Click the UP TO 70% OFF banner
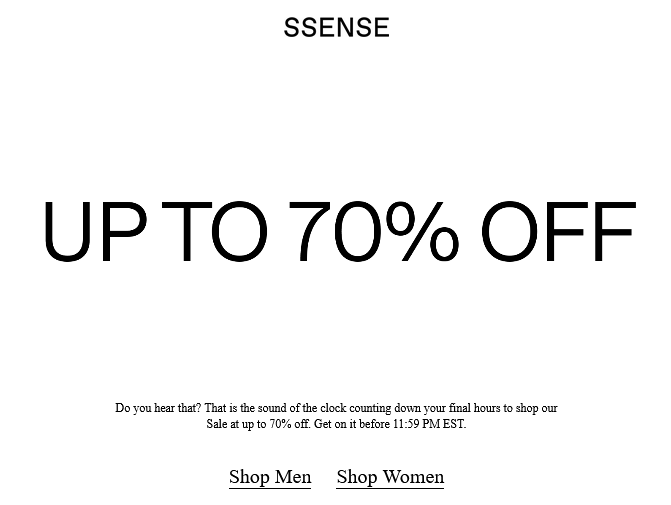The image size is (671, 505). (x=340, y=231)
